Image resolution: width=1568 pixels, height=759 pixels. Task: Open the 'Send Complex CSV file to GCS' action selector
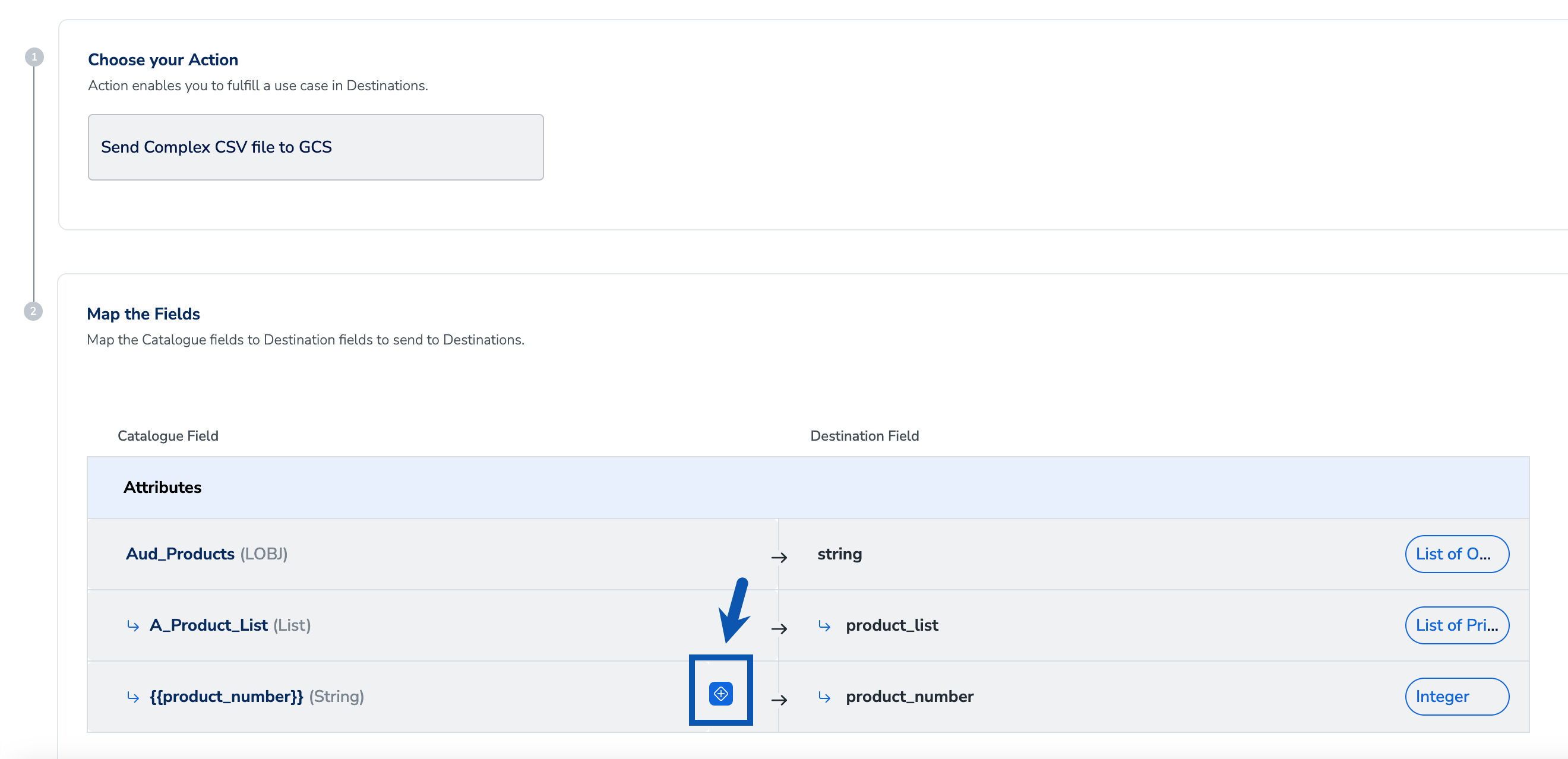(x=315, y=147)
